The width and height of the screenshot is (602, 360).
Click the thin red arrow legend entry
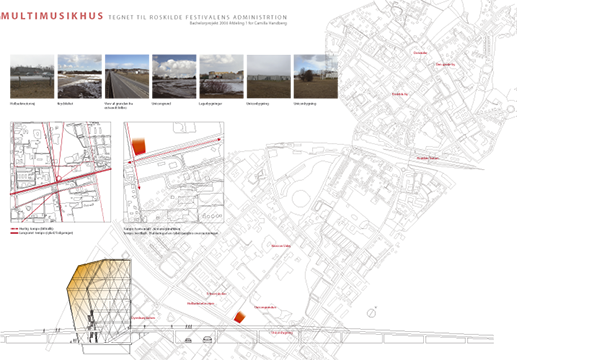32,229
